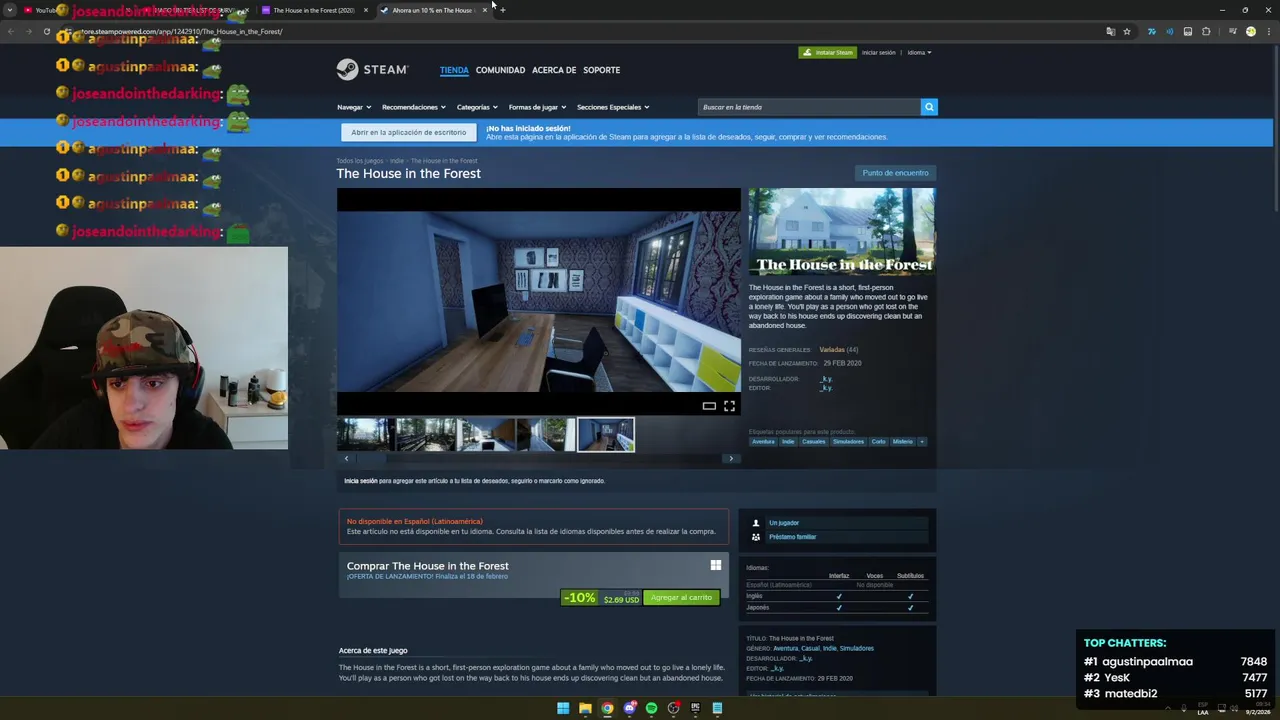Click Punto de encuentro button
1280x720 pixels.
coord(895,173)
